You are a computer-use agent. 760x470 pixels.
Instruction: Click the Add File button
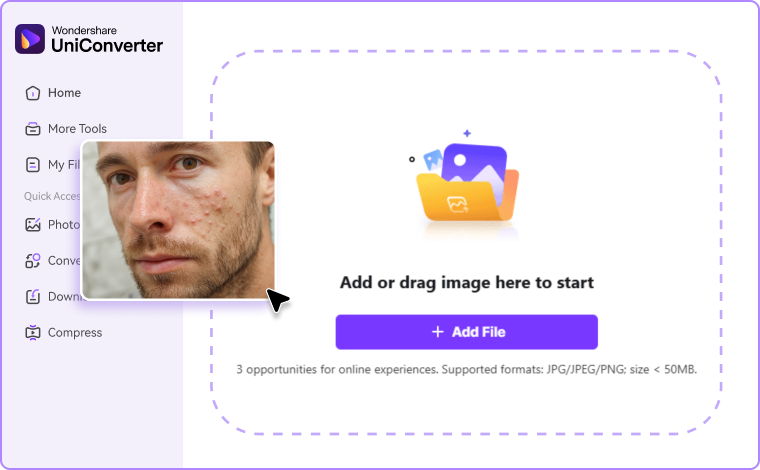click(466, 332)
